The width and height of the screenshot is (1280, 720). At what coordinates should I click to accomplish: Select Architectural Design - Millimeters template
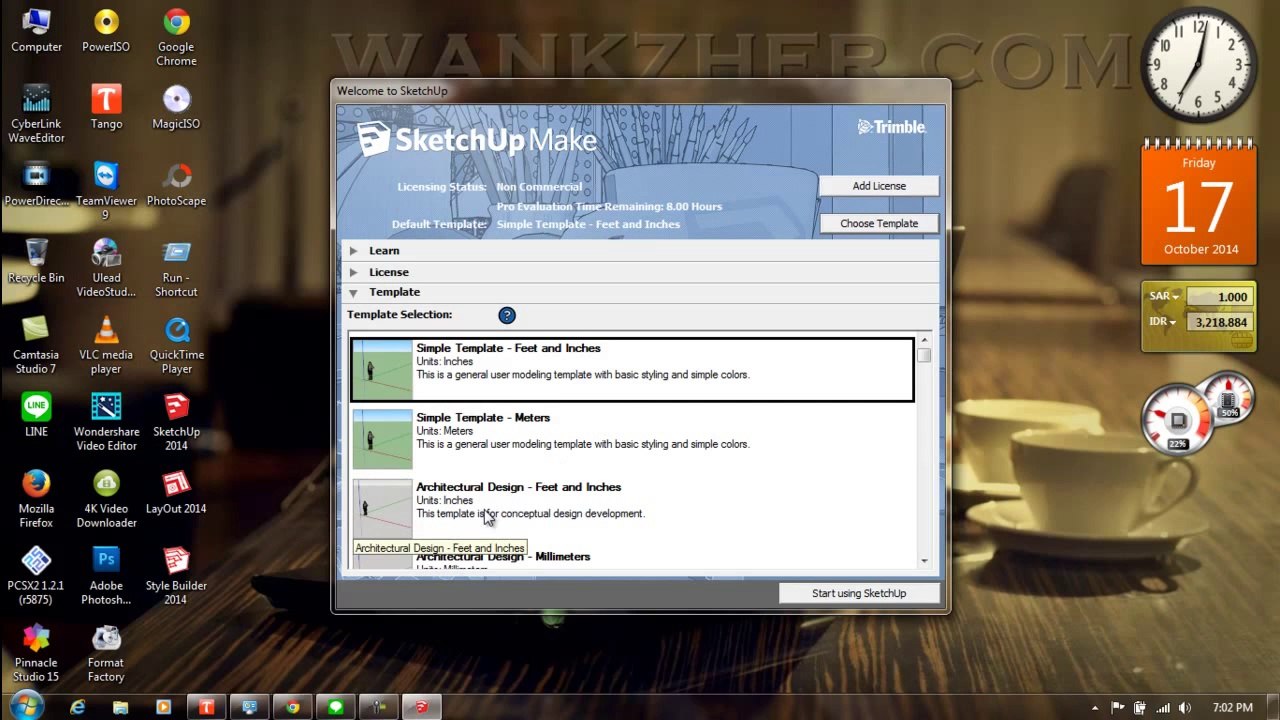pos(632,559)
